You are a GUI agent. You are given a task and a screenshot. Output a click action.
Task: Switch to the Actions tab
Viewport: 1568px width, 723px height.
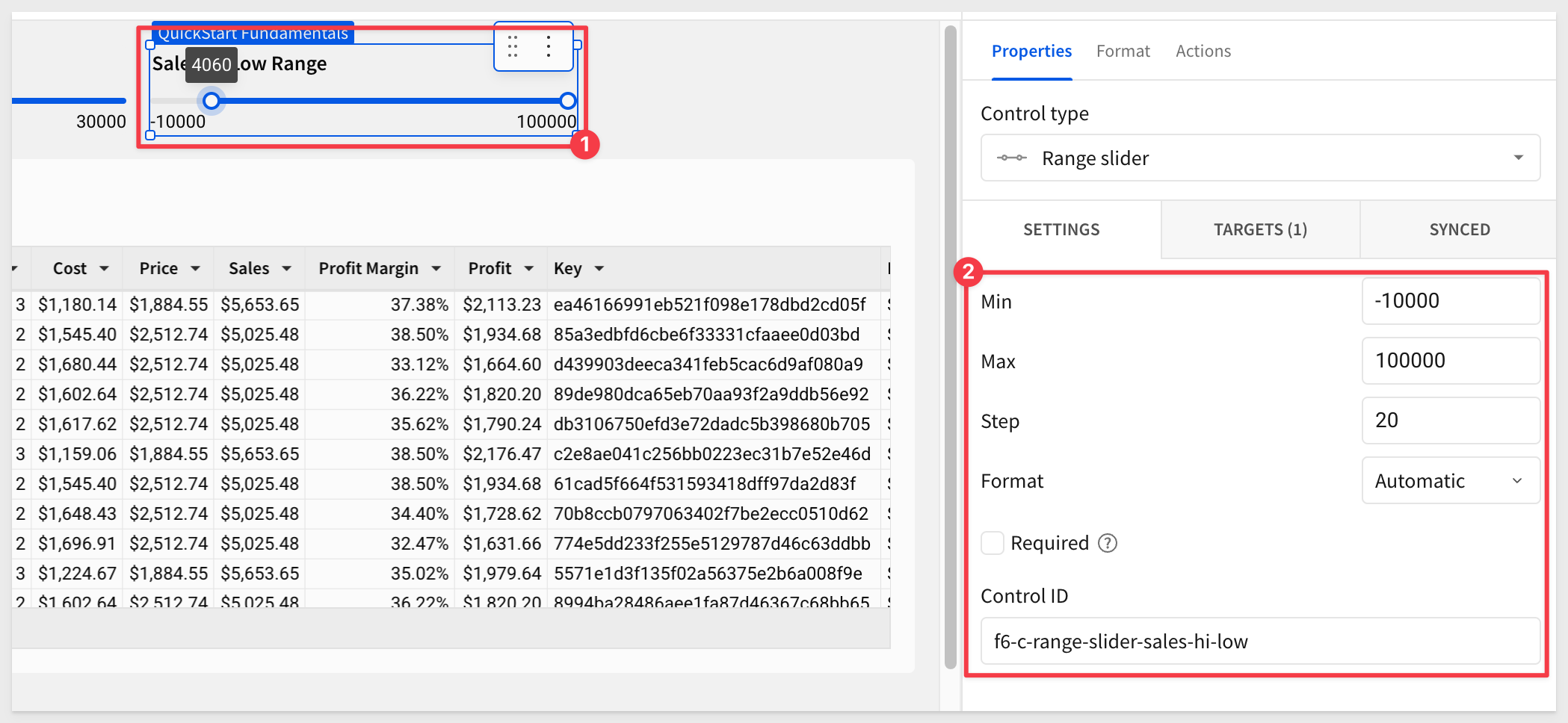pyautogui.click(x=1203, y=51)
